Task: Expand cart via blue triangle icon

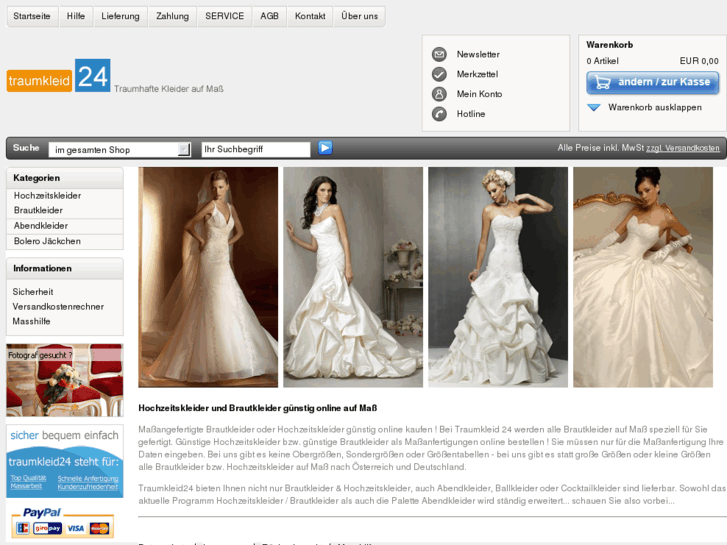Action: [x=594, y=108]
